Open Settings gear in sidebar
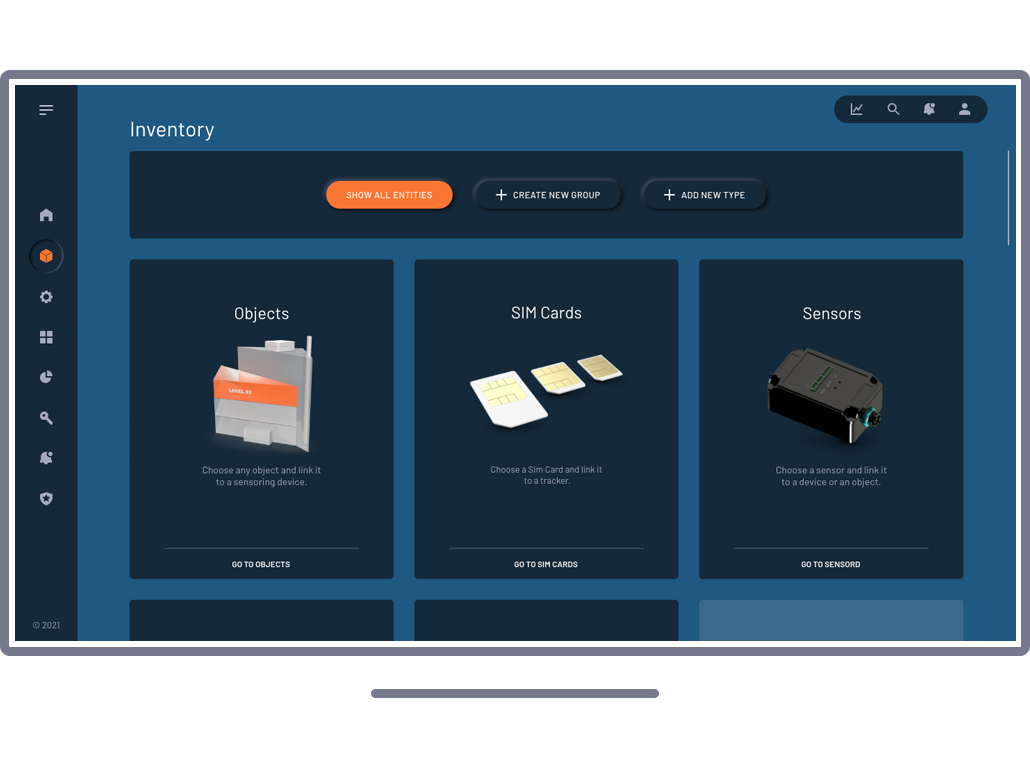 pyautogui.click(x=46, y=297)
